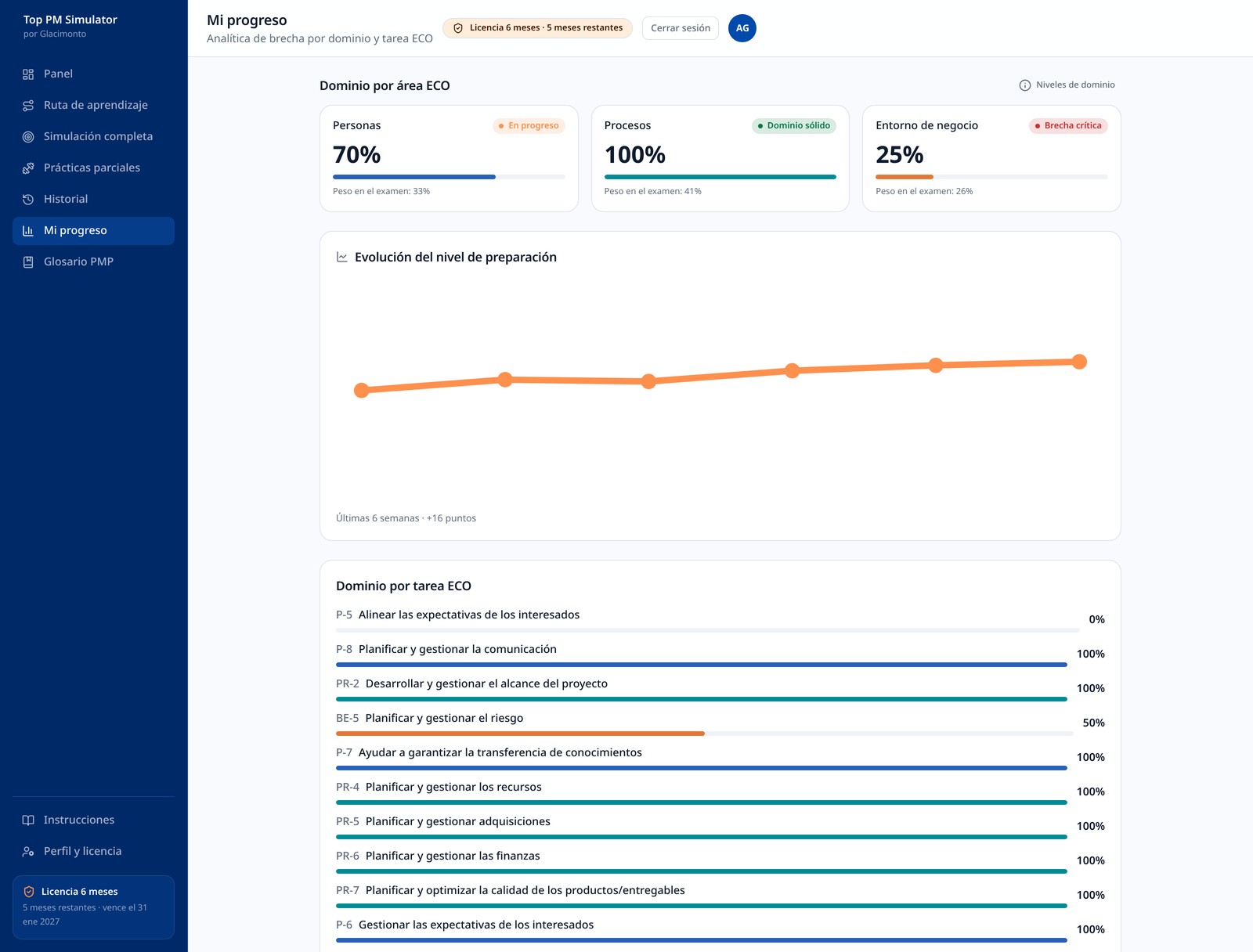Click "Alinear las expectativas de los interesados" row
Image resolution: width=1253 pixels, height=952 pixels.
pos(720,620)
